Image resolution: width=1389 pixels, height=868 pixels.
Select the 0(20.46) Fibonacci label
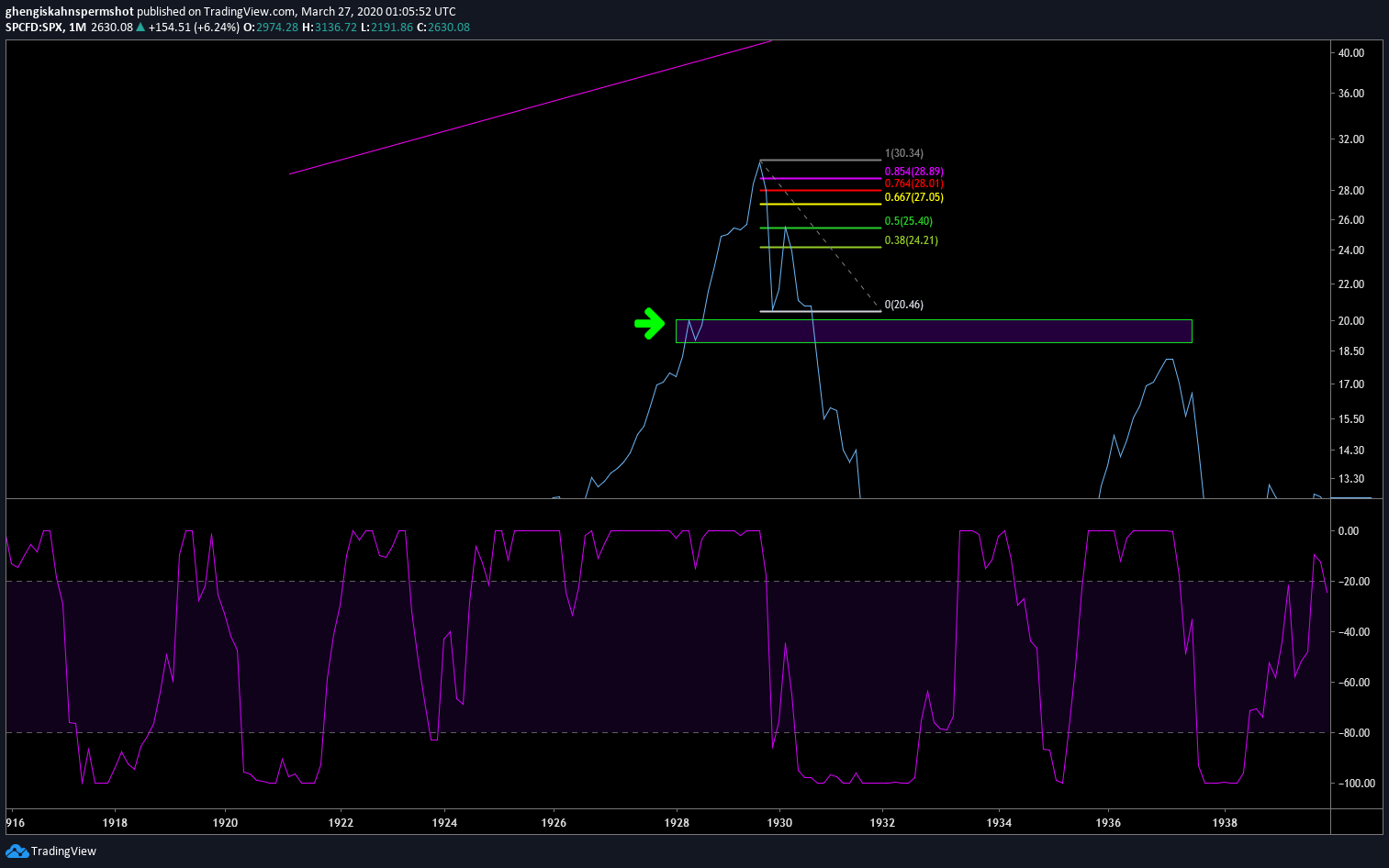click(904, 305)
